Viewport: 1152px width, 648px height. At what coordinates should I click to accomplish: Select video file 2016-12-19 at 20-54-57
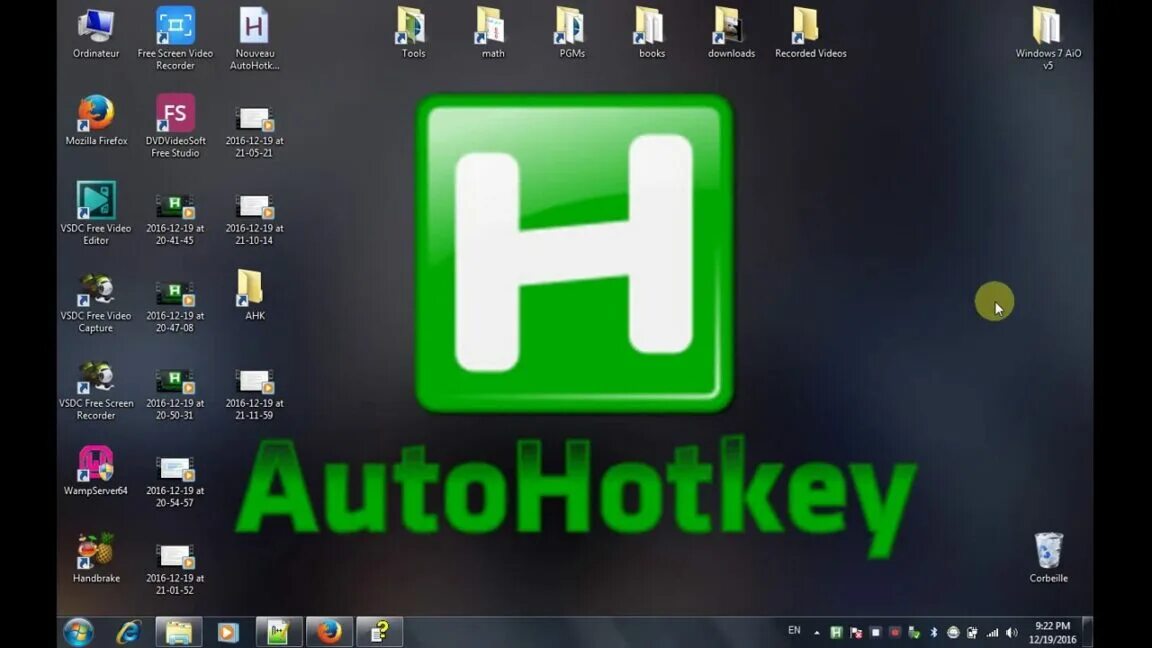pyautogui.click(x=175, y=481)
